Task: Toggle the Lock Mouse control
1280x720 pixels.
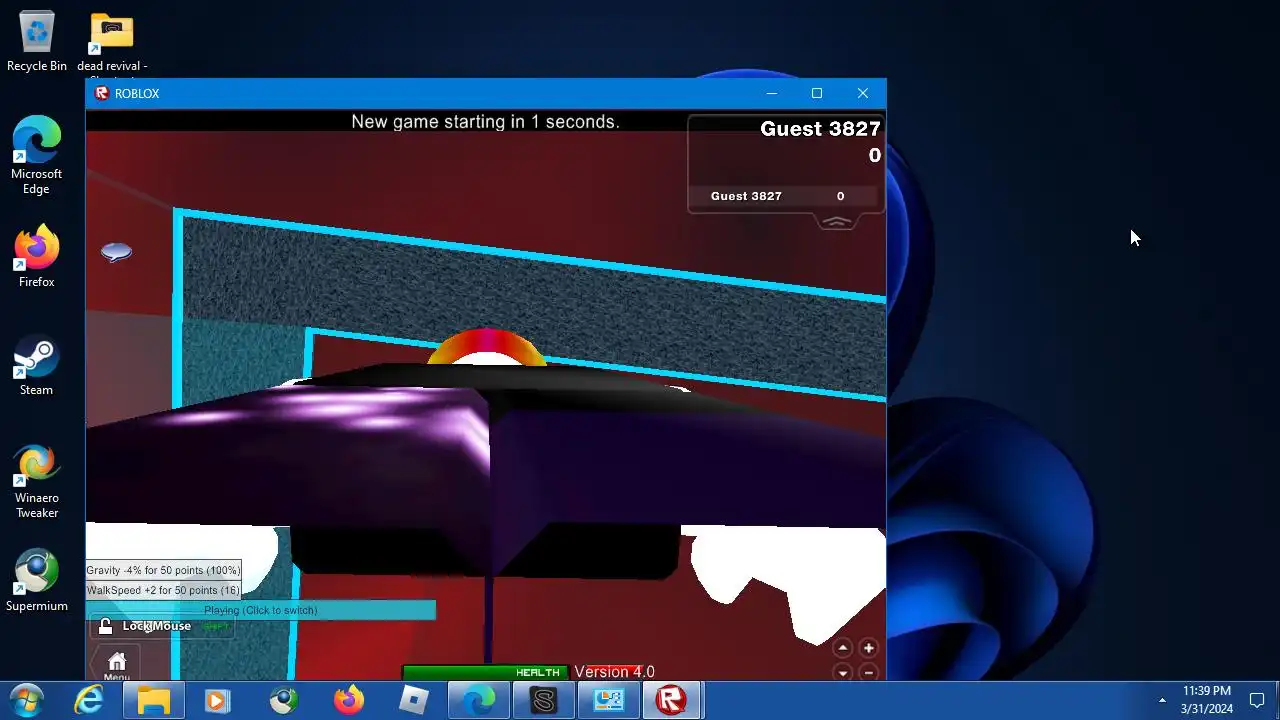Action: (160, 626)
